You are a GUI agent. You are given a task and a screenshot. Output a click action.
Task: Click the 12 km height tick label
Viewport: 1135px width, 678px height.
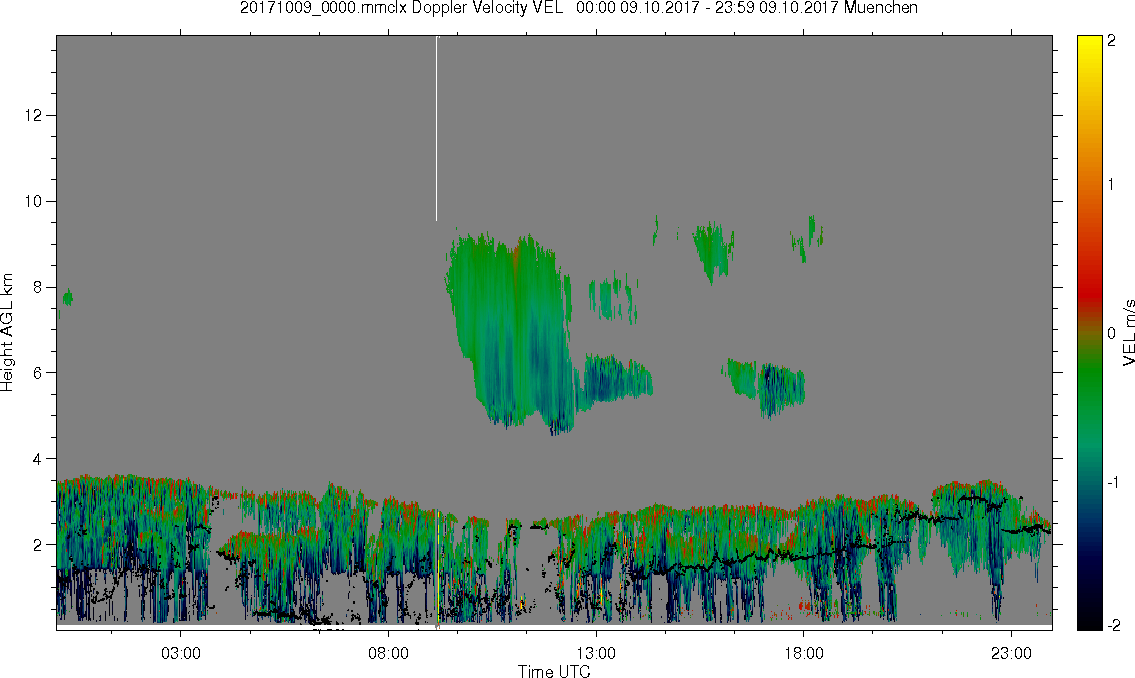click(33, 116)
